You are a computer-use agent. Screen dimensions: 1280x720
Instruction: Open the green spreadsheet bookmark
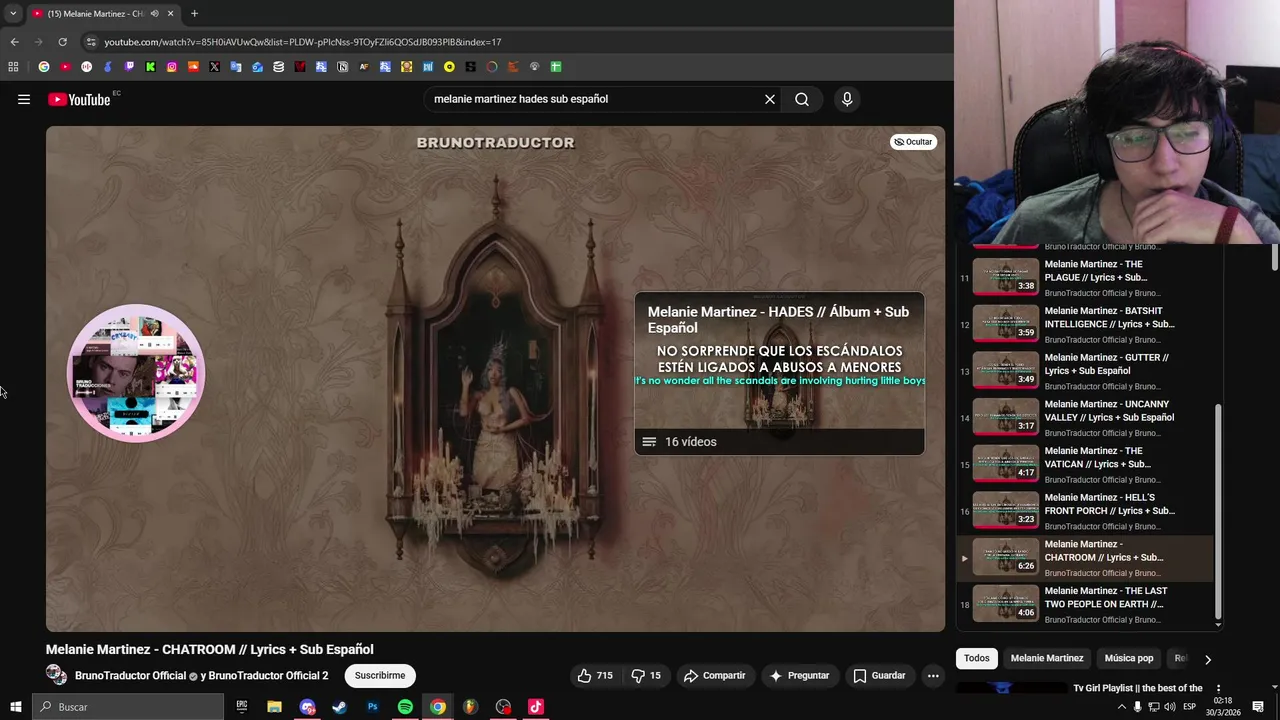556,67
